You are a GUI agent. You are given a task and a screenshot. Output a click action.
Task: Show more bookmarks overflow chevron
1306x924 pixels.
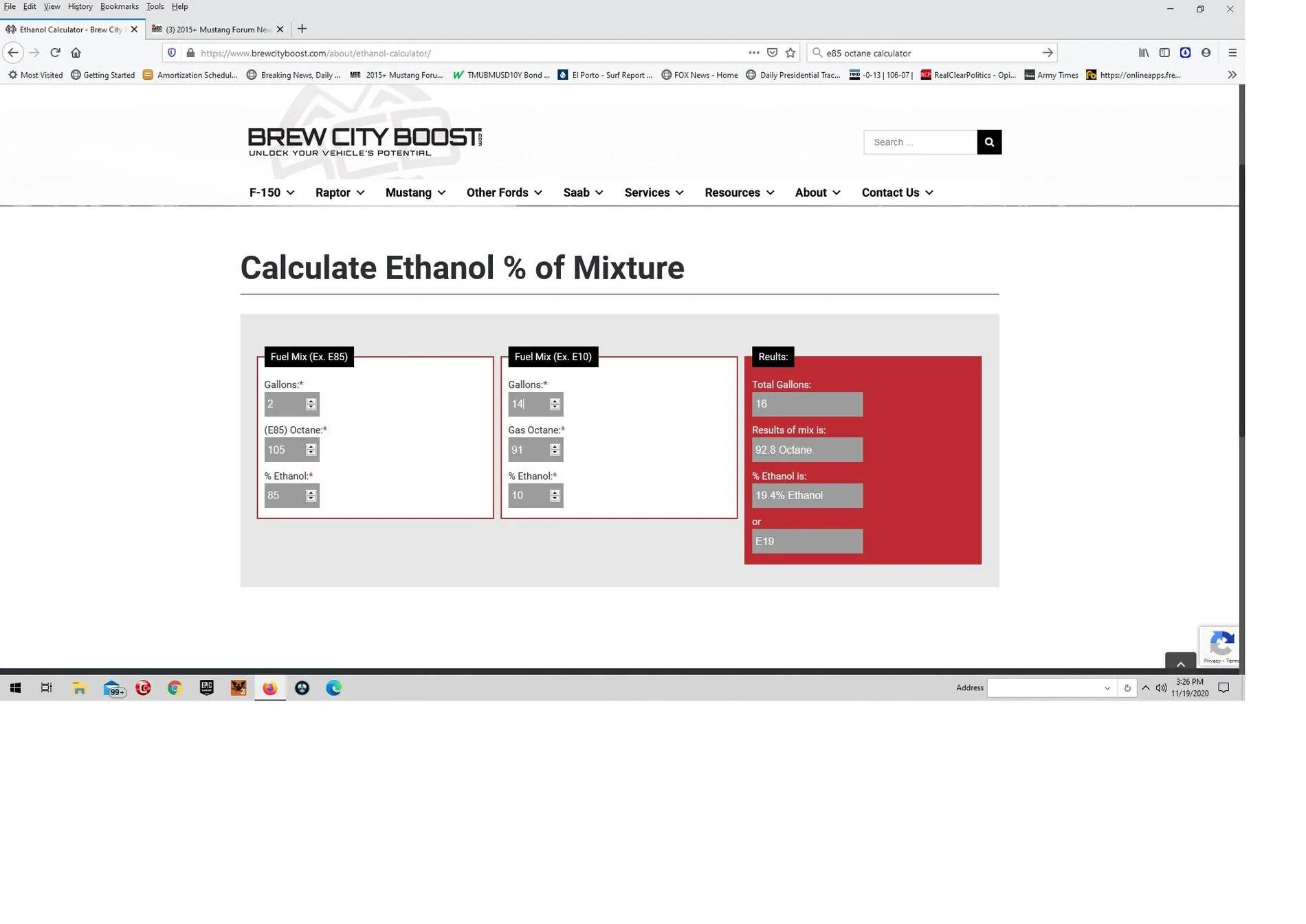1232,75
